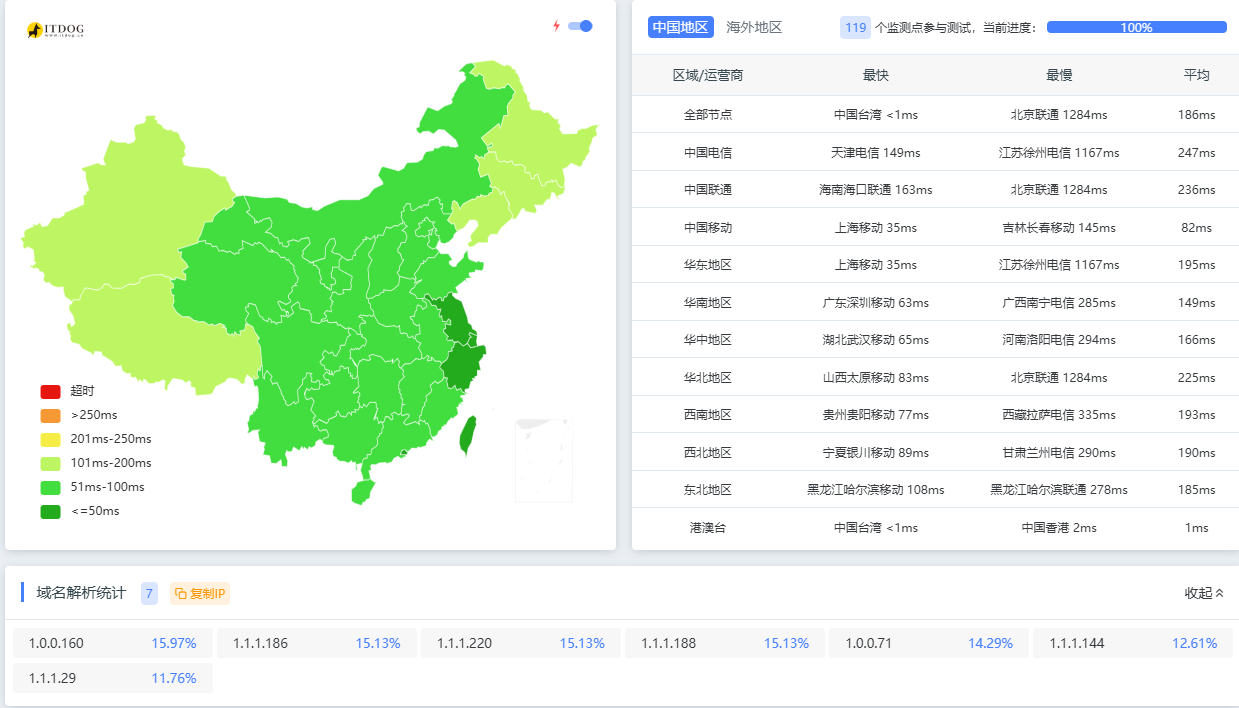The width and height of the screenshot is (1239, 708).
Task: Toggle the fast mode switch above map
Action: point(580,26)
